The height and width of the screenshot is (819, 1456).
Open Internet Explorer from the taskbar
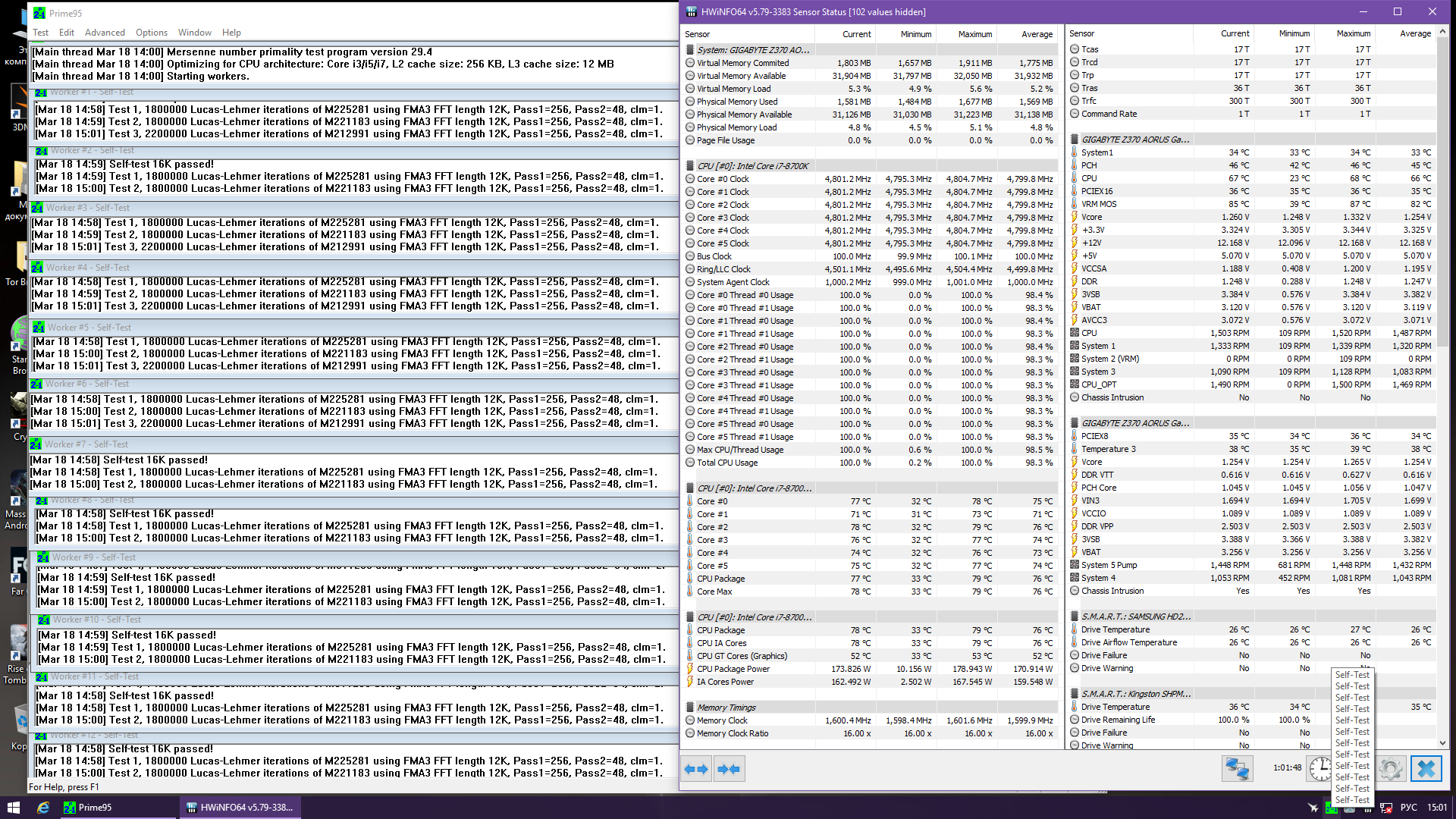(x=43, y=808)
